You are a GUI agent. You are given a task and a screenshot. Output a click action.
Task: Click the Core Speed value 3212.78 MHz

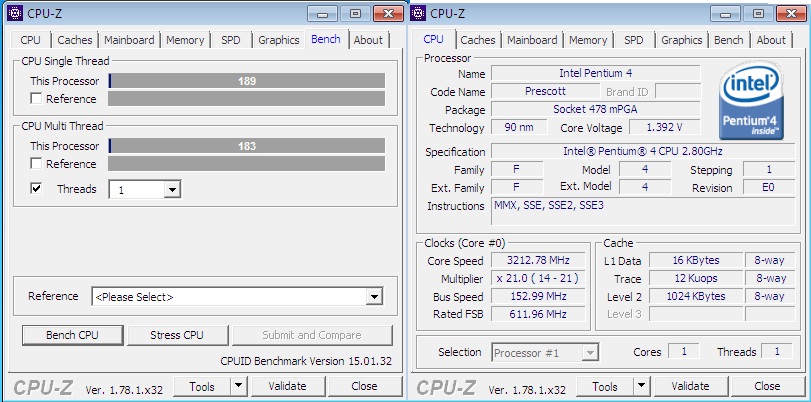point(537,260)
